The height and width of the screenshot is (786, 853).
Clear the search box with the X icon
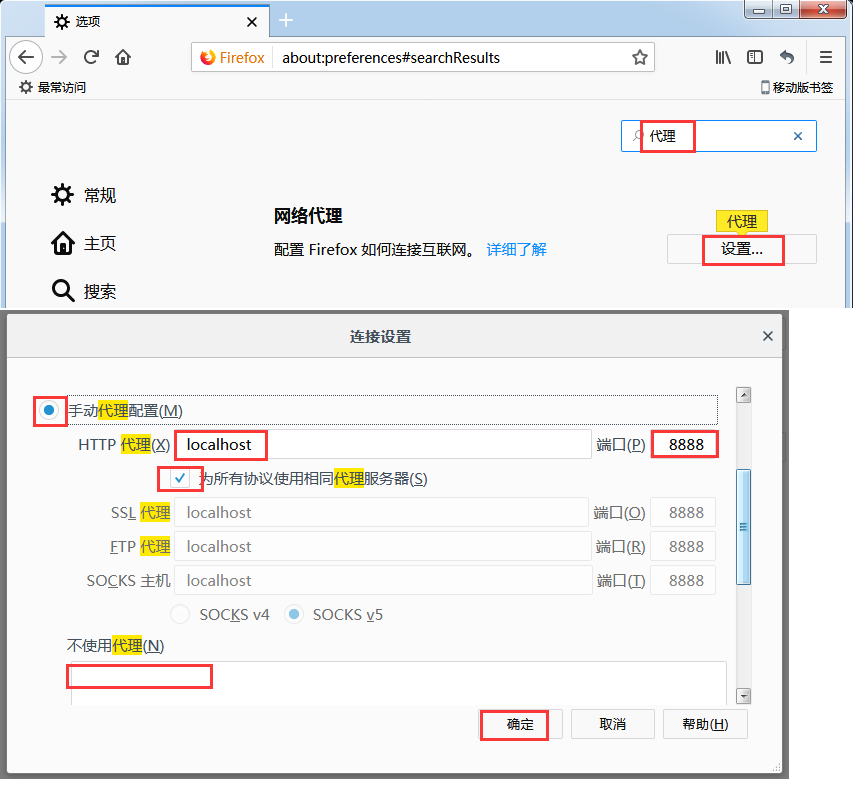pos(798,136)
